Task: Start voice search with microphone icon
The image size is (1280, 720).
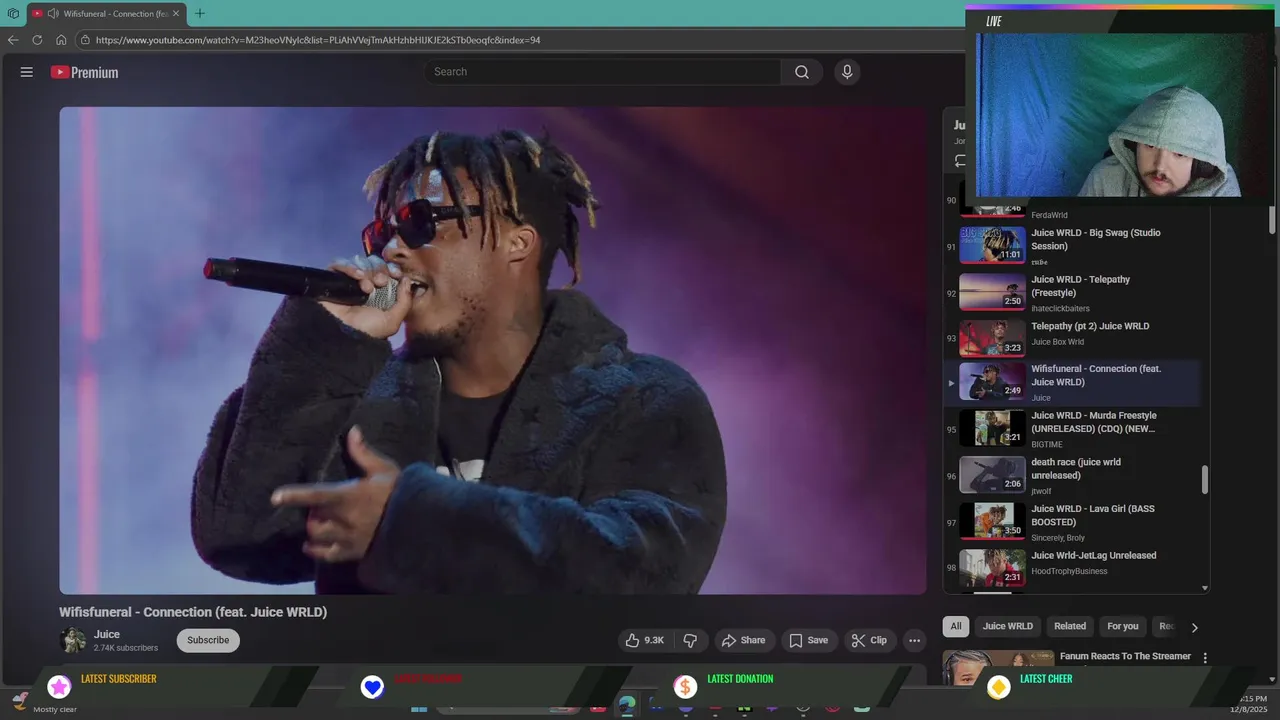Action: tap(847, 72)
